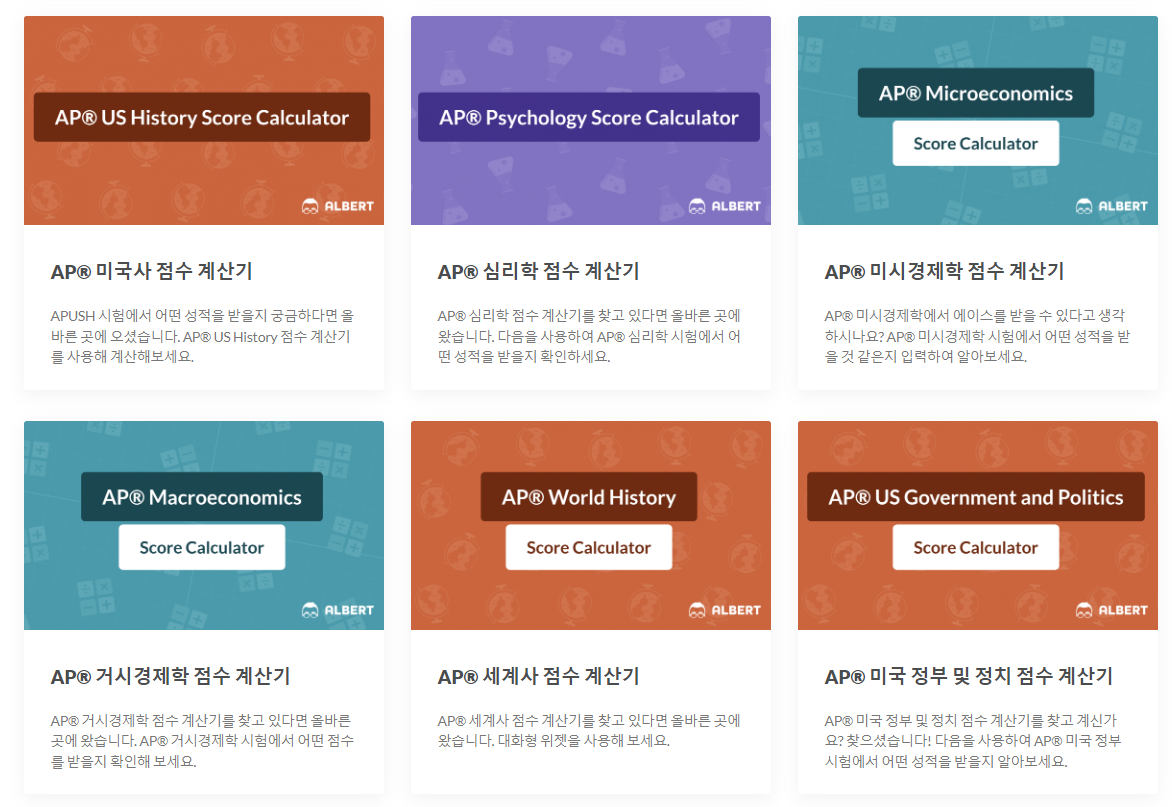Click the AP® 미시경제학 점수 계산기 heading
The image size is (1172, 807).
pos(944,271)
